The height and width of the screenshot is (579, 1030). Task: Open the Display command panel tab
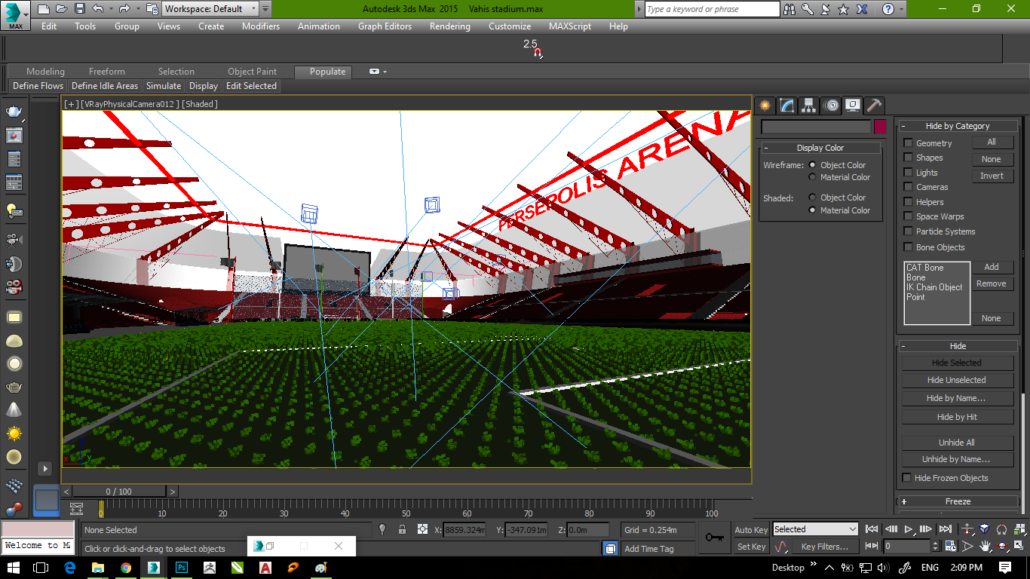tap(853, 106)
